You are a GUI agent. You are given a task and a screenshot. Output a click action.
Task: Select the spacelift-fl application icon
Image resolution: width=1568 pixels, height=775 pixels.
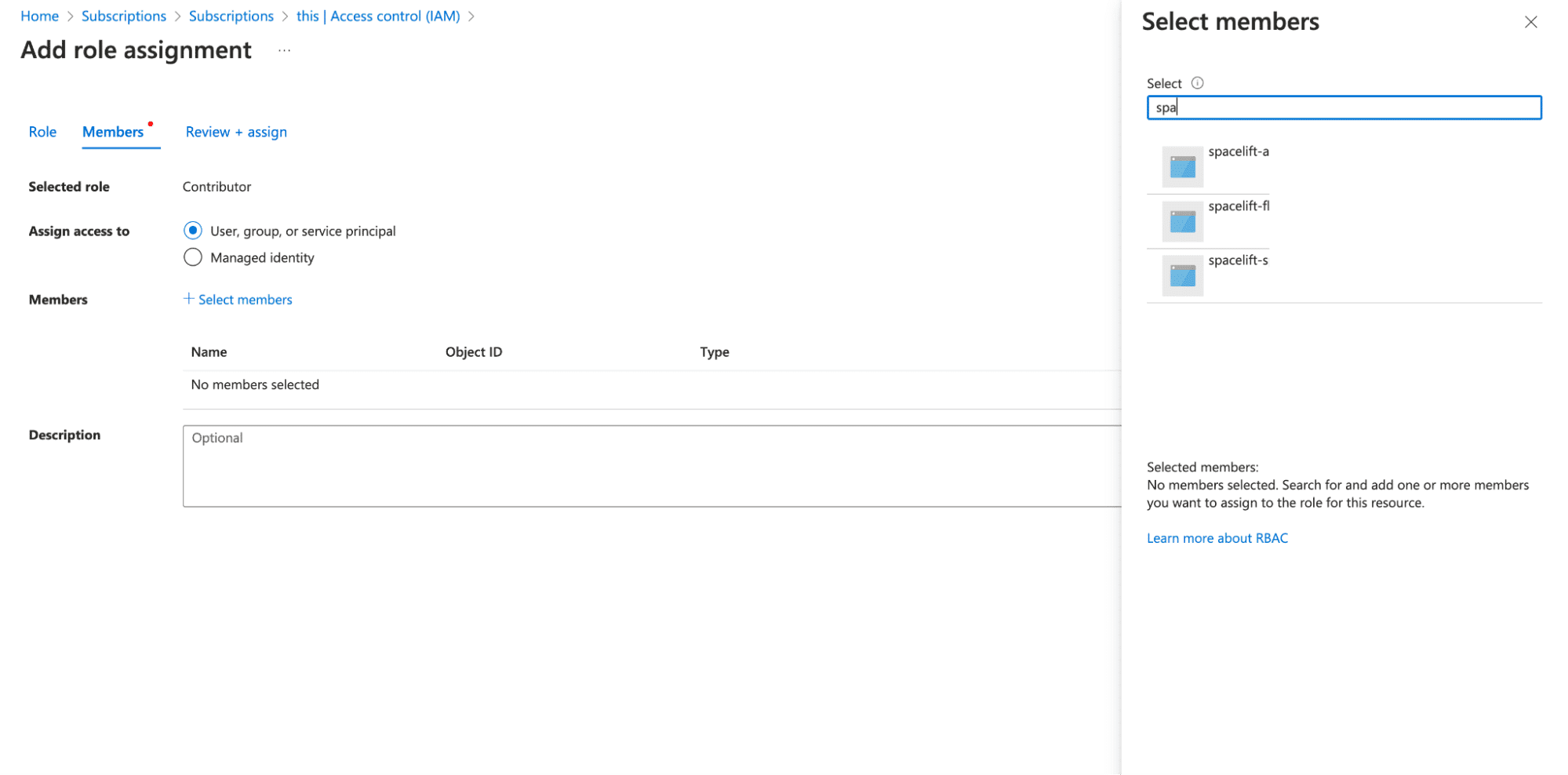point(1182,221)
